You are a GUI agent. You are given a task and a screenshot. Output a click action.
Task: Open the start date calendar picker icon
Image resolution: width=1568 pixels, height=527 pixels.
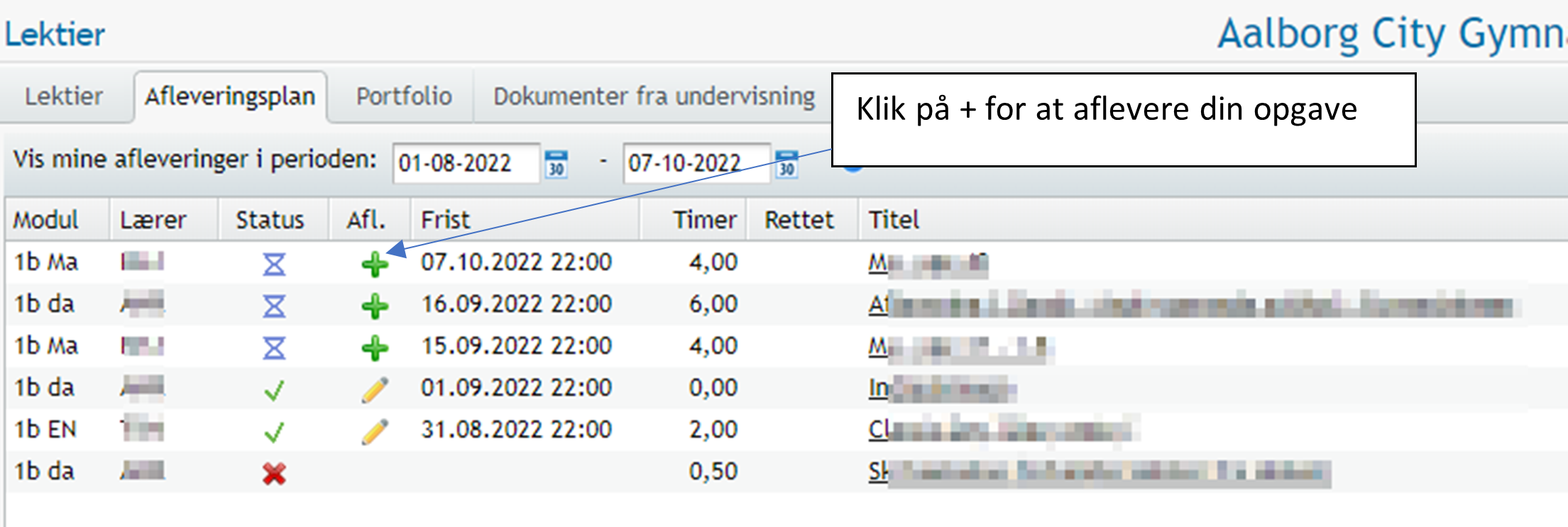point(557,165)
